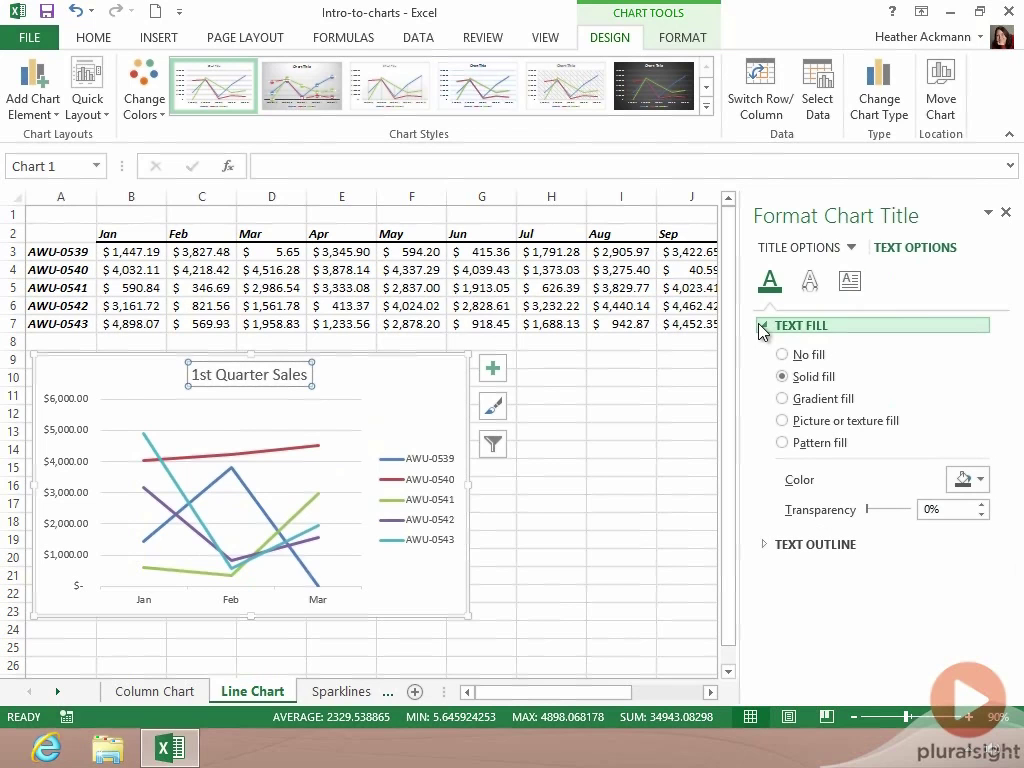Select the Gradient fill radio option
Screen dimensions: 1024x768
tap(782, 398)
